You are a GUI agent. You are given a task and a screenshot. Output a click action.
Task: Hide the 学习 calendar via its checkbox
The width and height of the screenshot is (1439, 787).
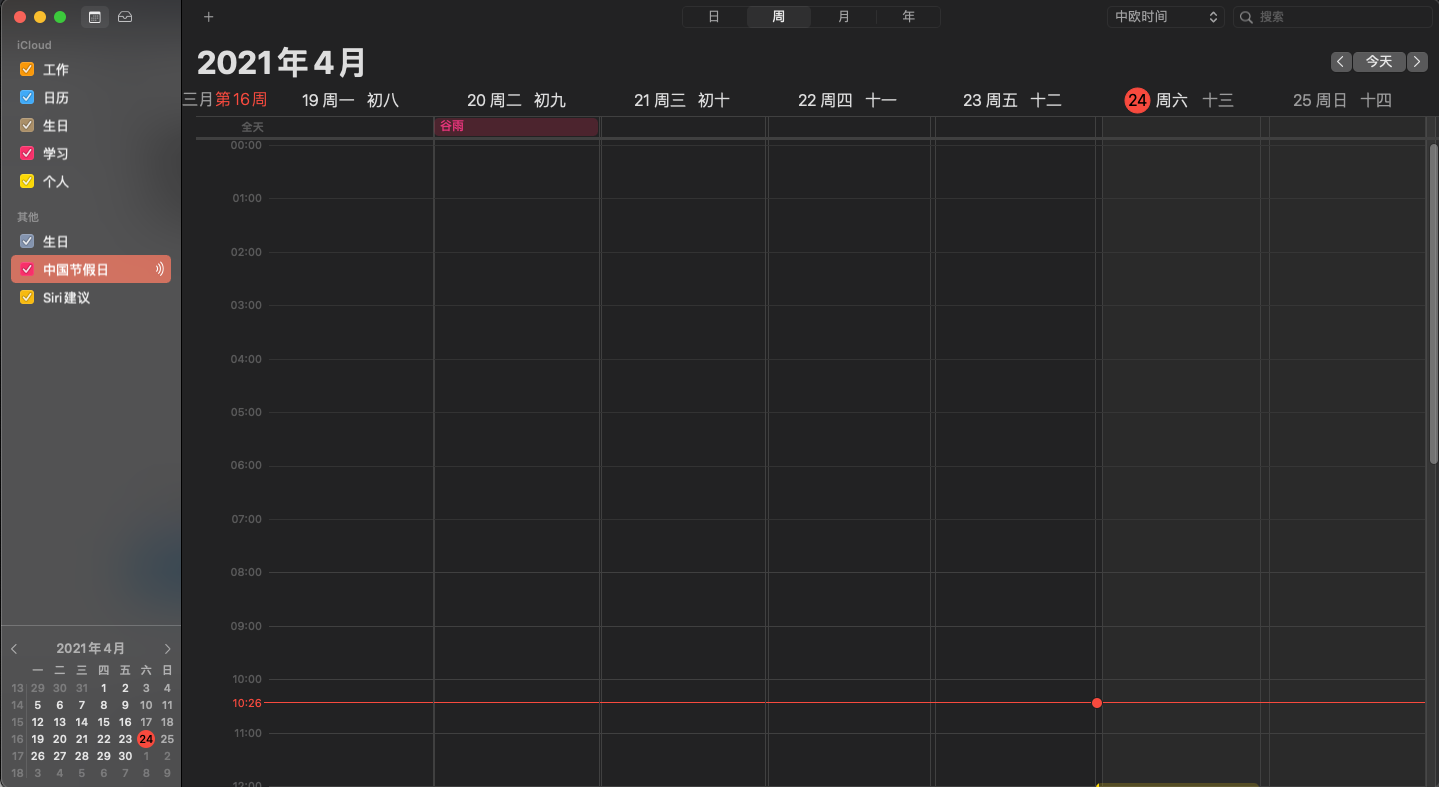pos(27,154)
